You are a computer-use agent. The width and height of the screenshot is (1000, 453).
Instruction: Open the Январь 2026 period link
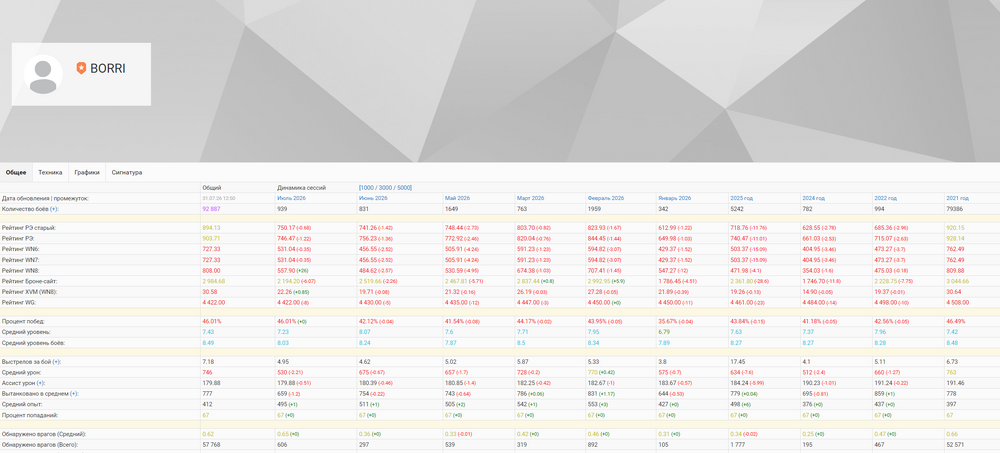coord(675,198)
